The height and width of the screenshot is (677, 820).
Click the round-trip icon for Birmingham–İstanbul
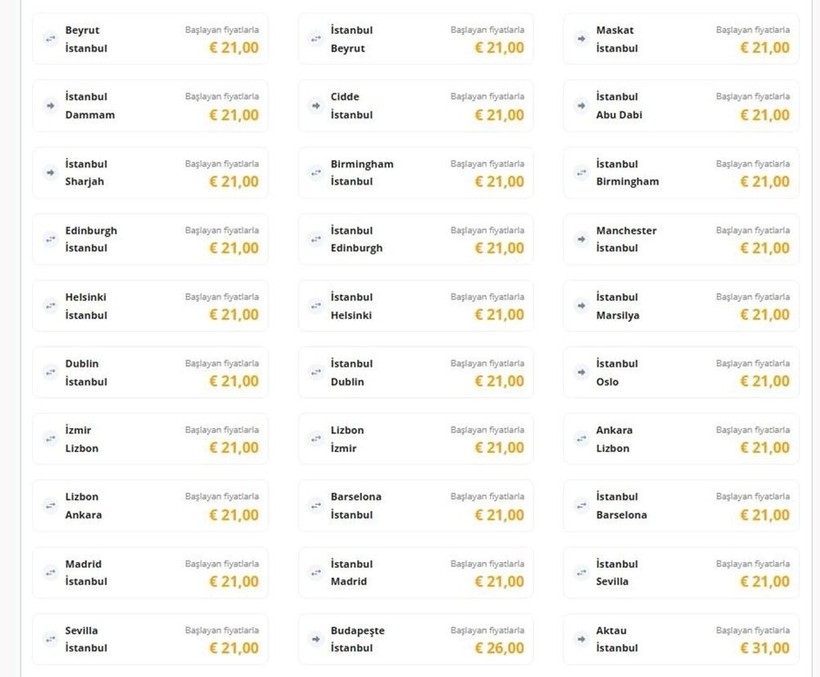click(x=316, y=172)
